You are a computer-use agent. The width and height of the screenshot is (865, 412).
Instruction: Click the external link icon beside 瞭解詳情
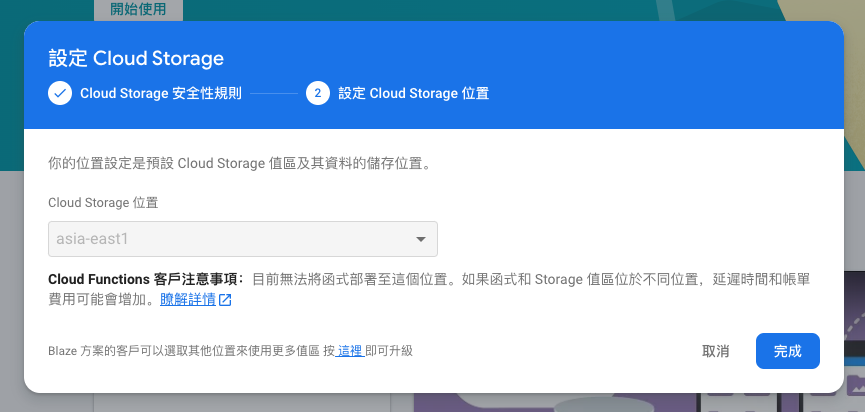point(225,300)
